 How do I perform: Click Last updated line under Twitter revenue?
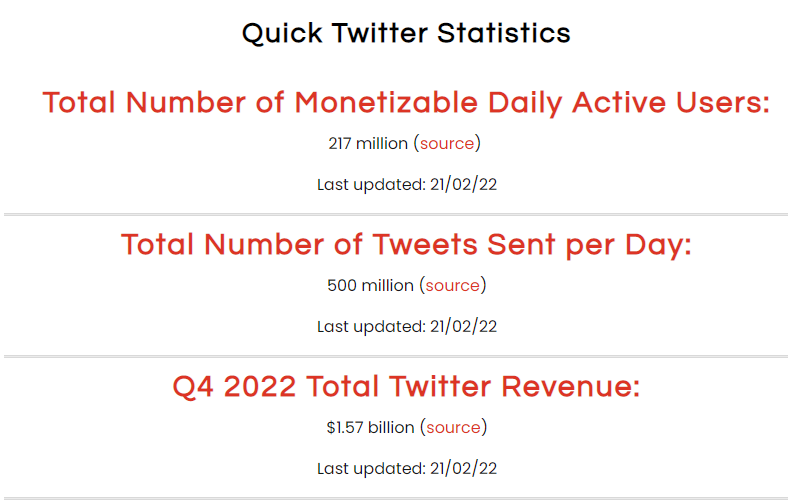[407, 469]
